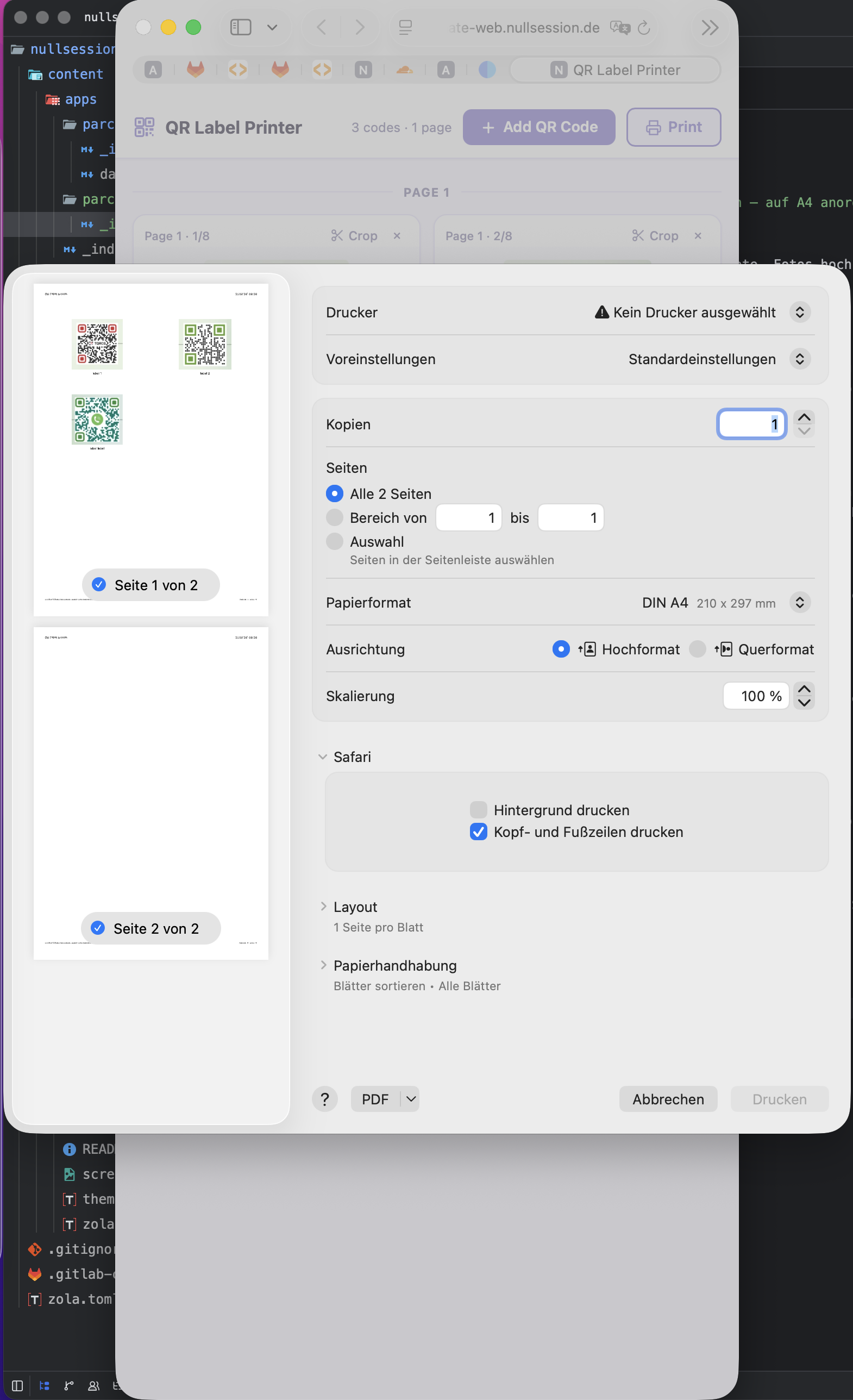The height and width of the screenshot is (1400, 853).
Task: Click Crop on Page 1 · 1/8 card
Action: pyautogui.click(x=354, y=235)
